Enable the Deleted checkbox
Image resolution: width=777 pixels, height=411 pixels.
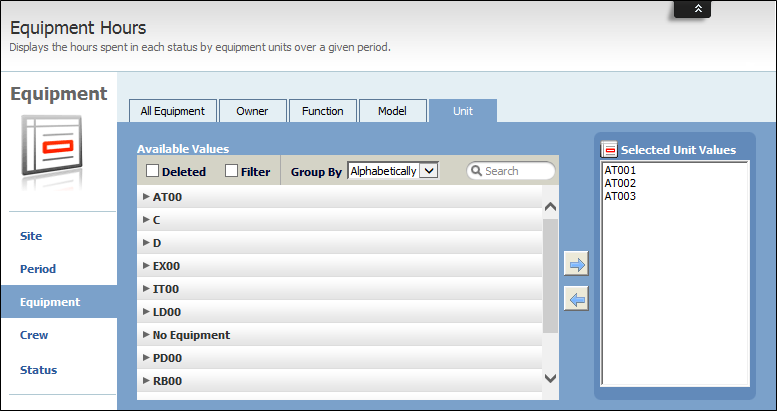[x=153, y=171]
